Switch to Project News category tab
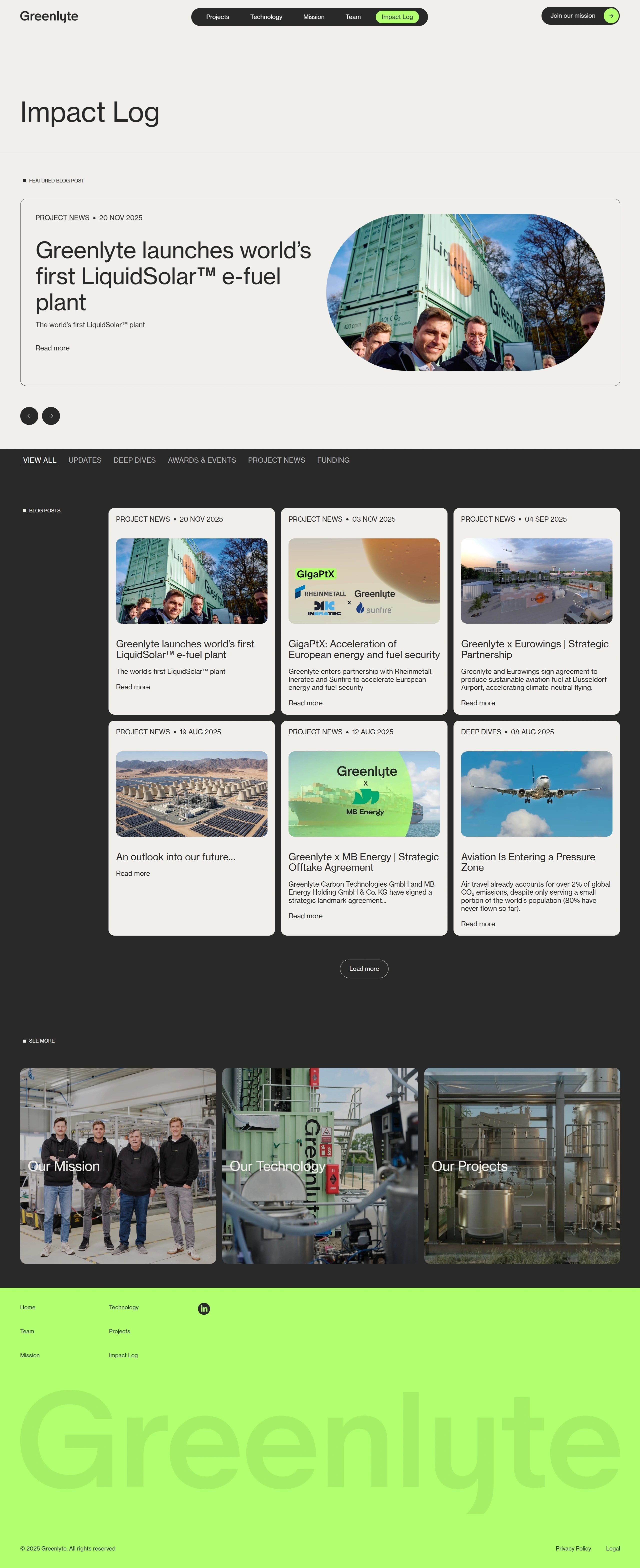 coord(276,460)
